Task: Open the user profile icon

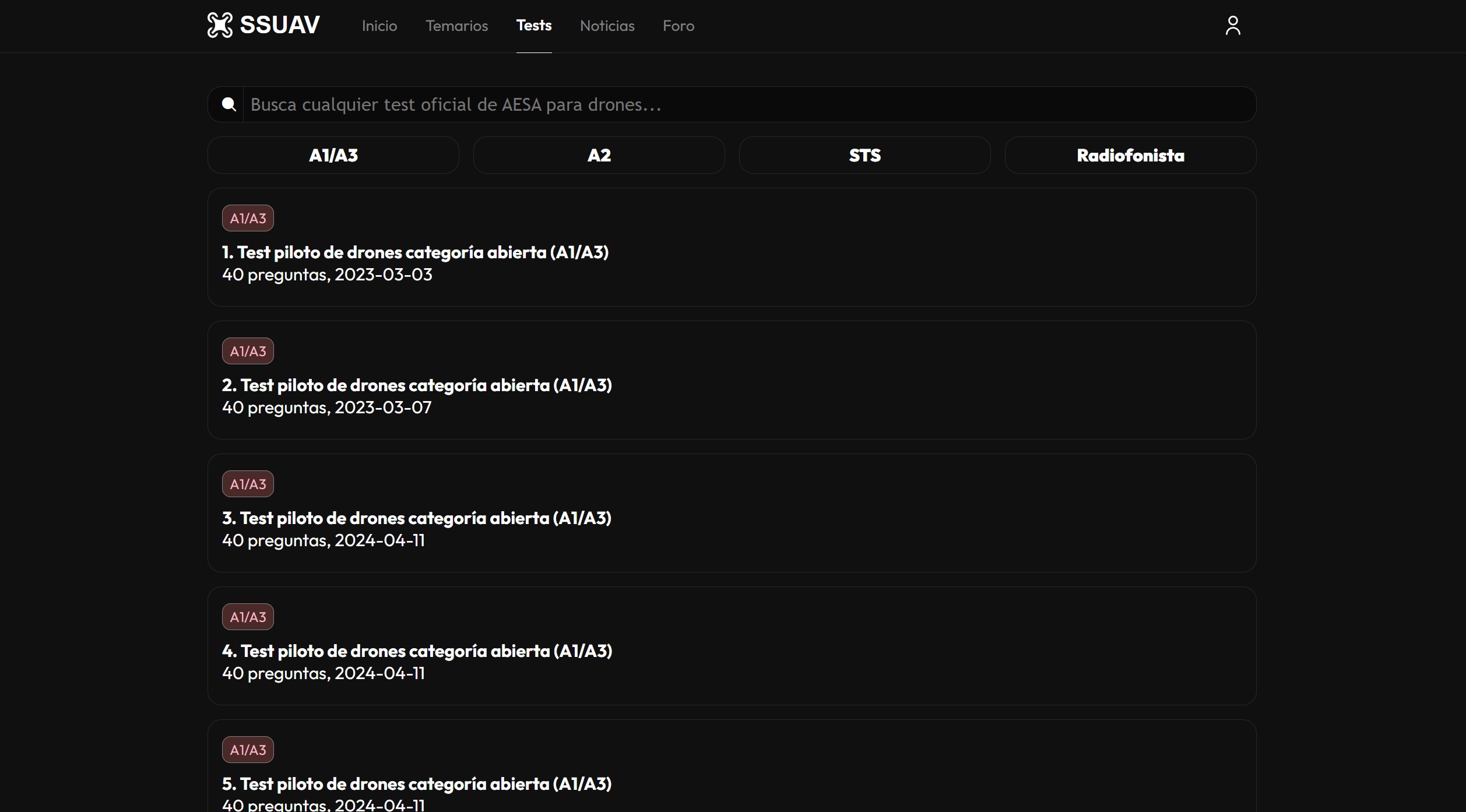Action: [x=1232, y=26]
